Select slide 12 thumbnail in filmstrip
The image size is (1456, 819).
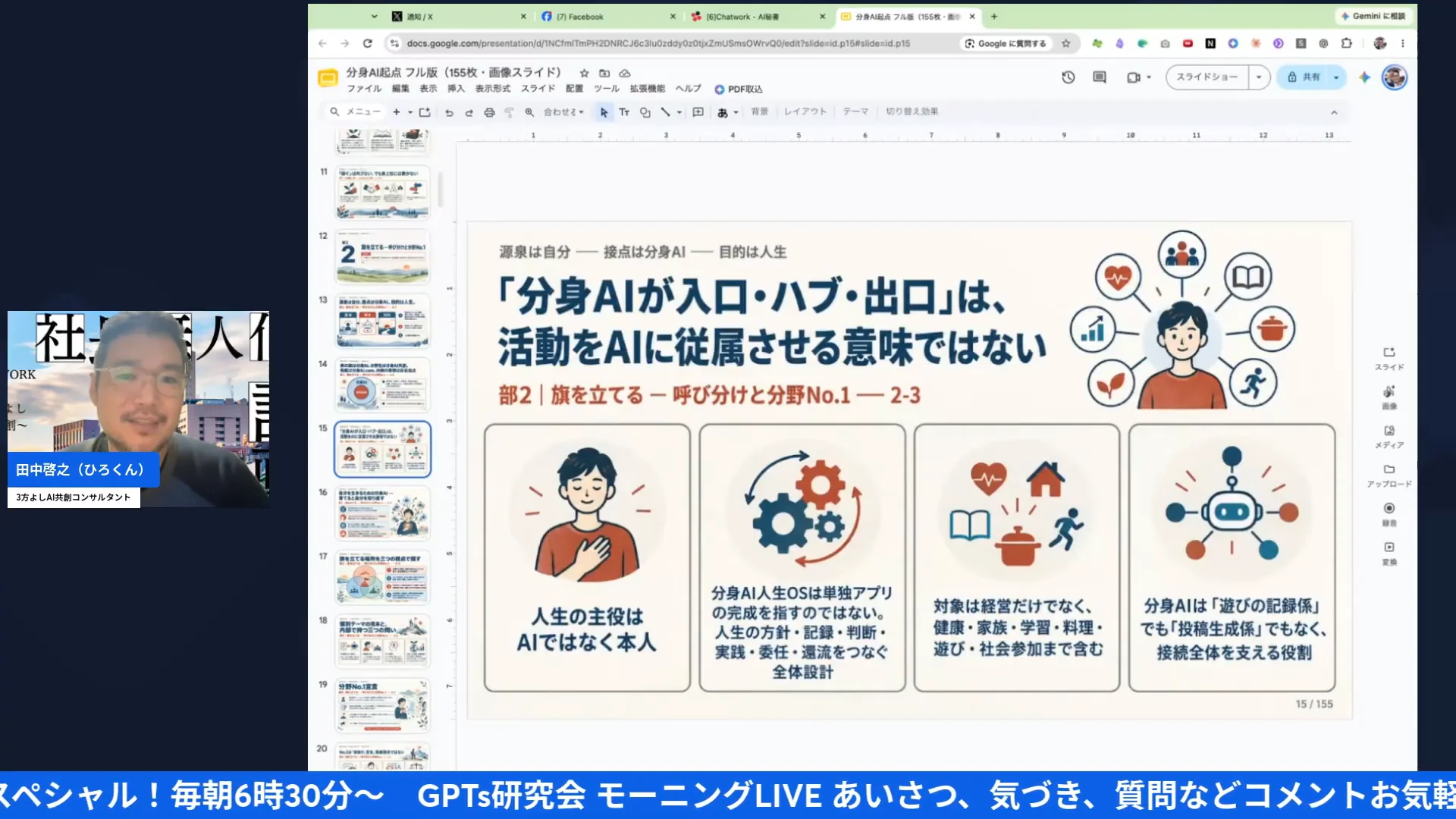(382, 256)
